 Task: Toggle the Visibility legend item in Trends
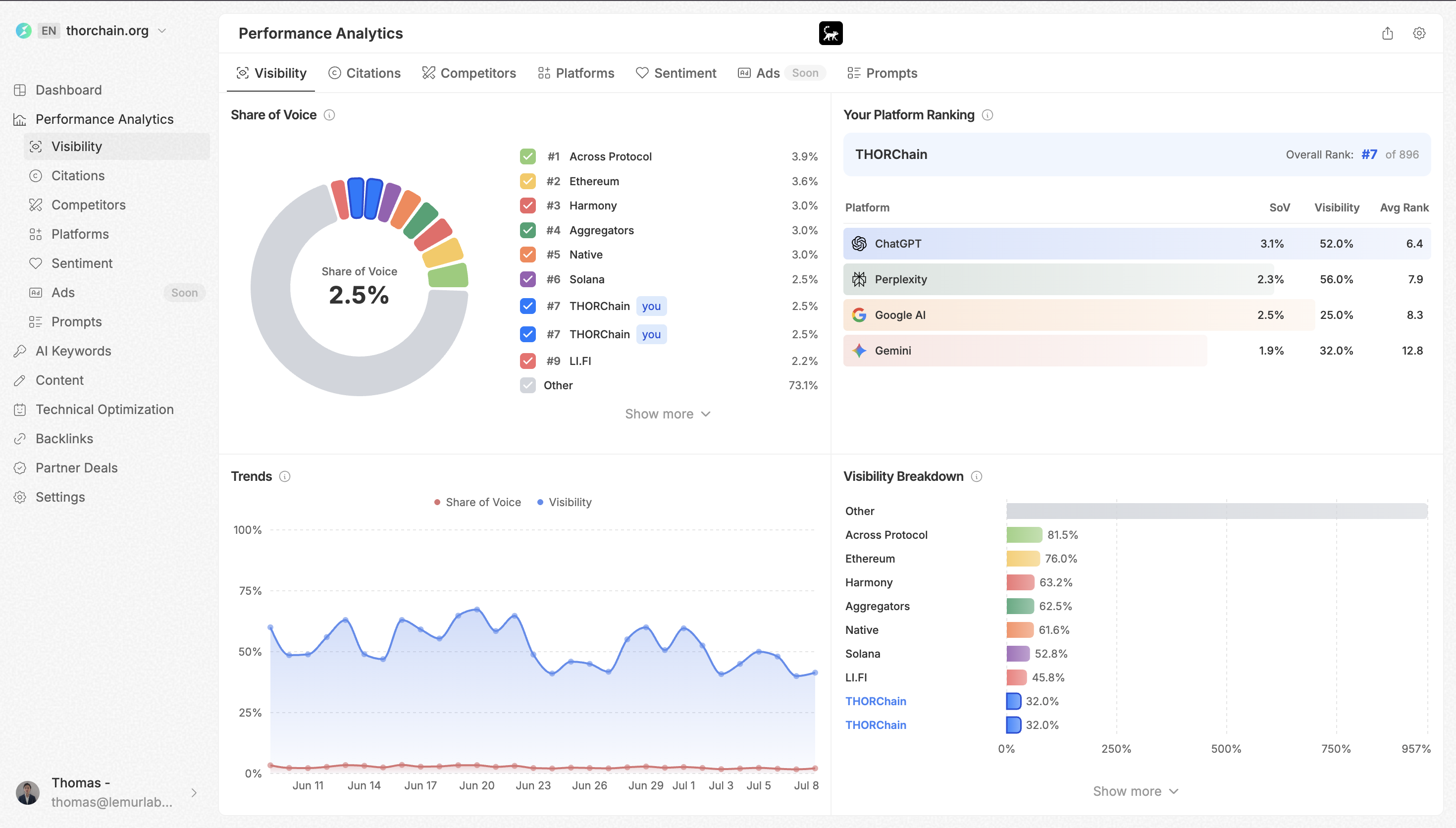(564, 502)
